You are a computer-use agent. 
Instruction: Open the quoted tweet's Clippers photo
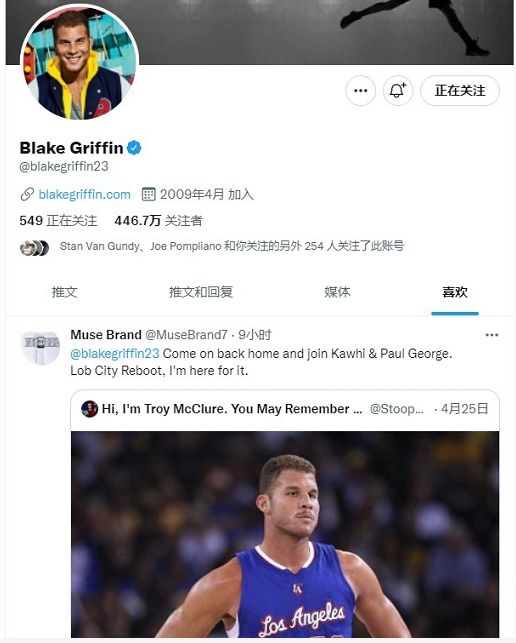285,534
